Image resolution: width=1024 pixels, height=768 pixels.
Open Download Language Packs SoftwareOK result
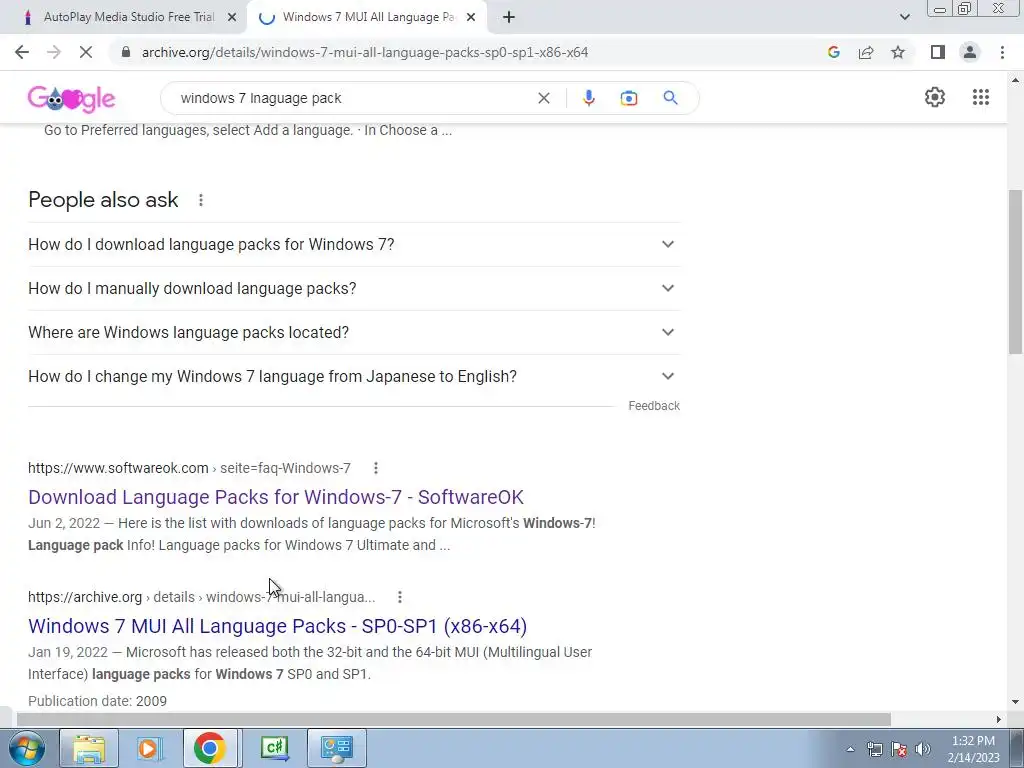click(276, 497)
